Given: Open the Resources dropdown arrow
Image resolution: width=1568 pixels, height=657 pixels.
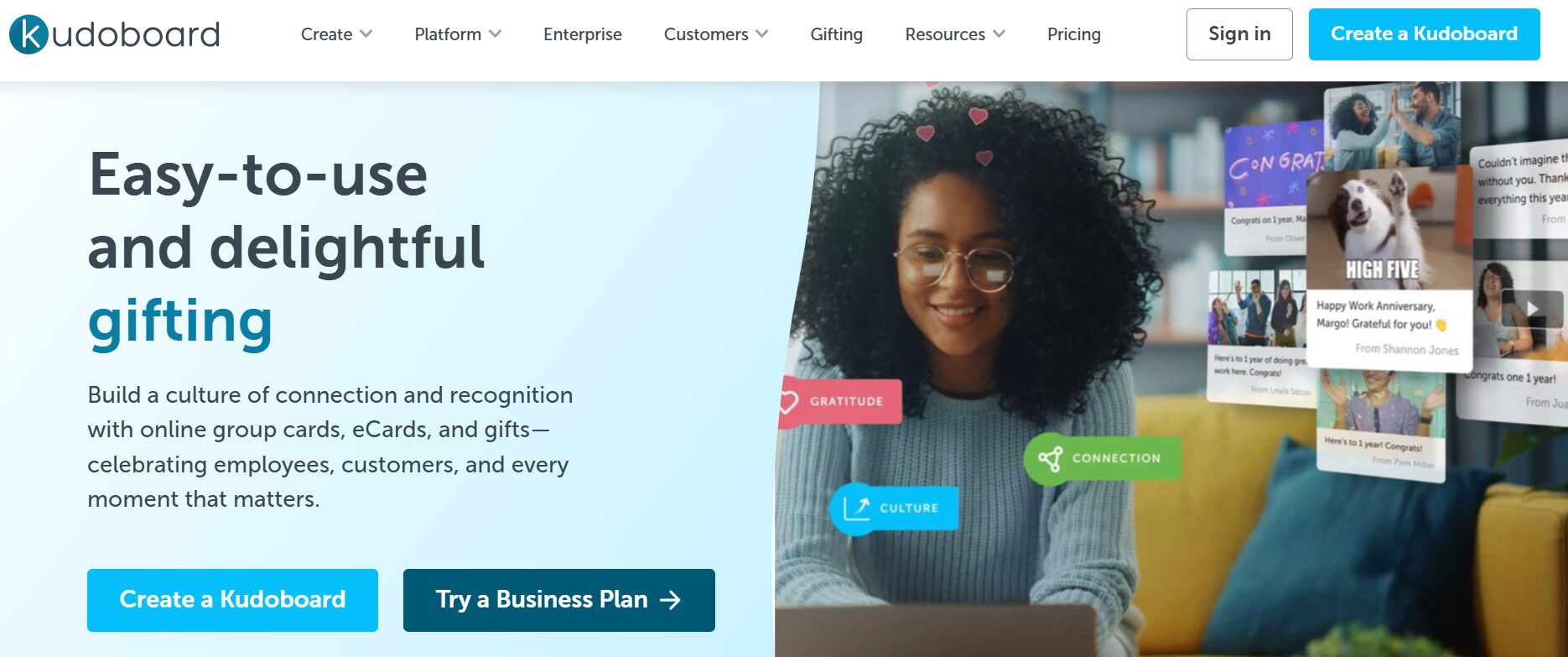Looking at the screenshot, I should point(999,34).
